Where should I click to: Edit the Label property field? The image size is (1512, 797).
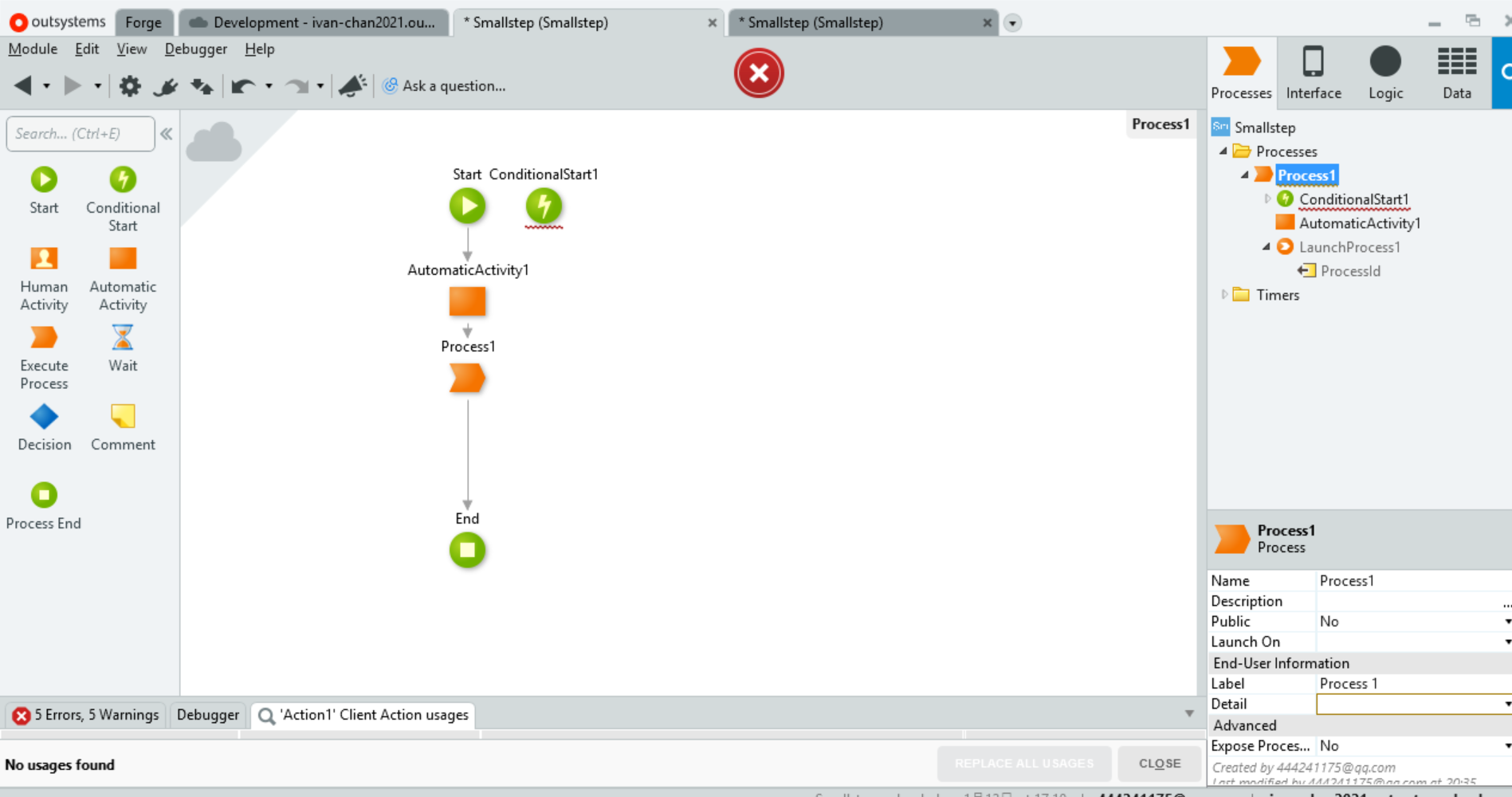point(1412,684)
